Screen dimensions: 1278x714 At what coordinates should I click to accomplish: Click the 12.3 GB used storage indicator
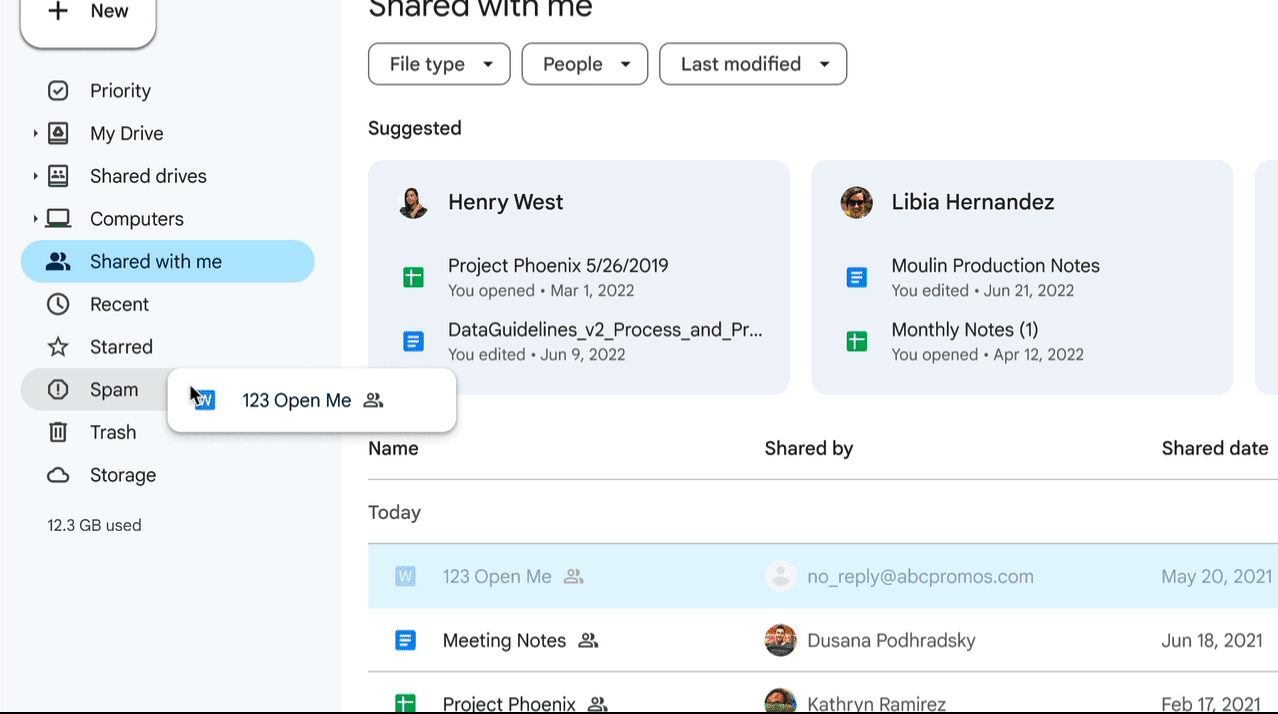pyautogui.click(x=94, y=524)
